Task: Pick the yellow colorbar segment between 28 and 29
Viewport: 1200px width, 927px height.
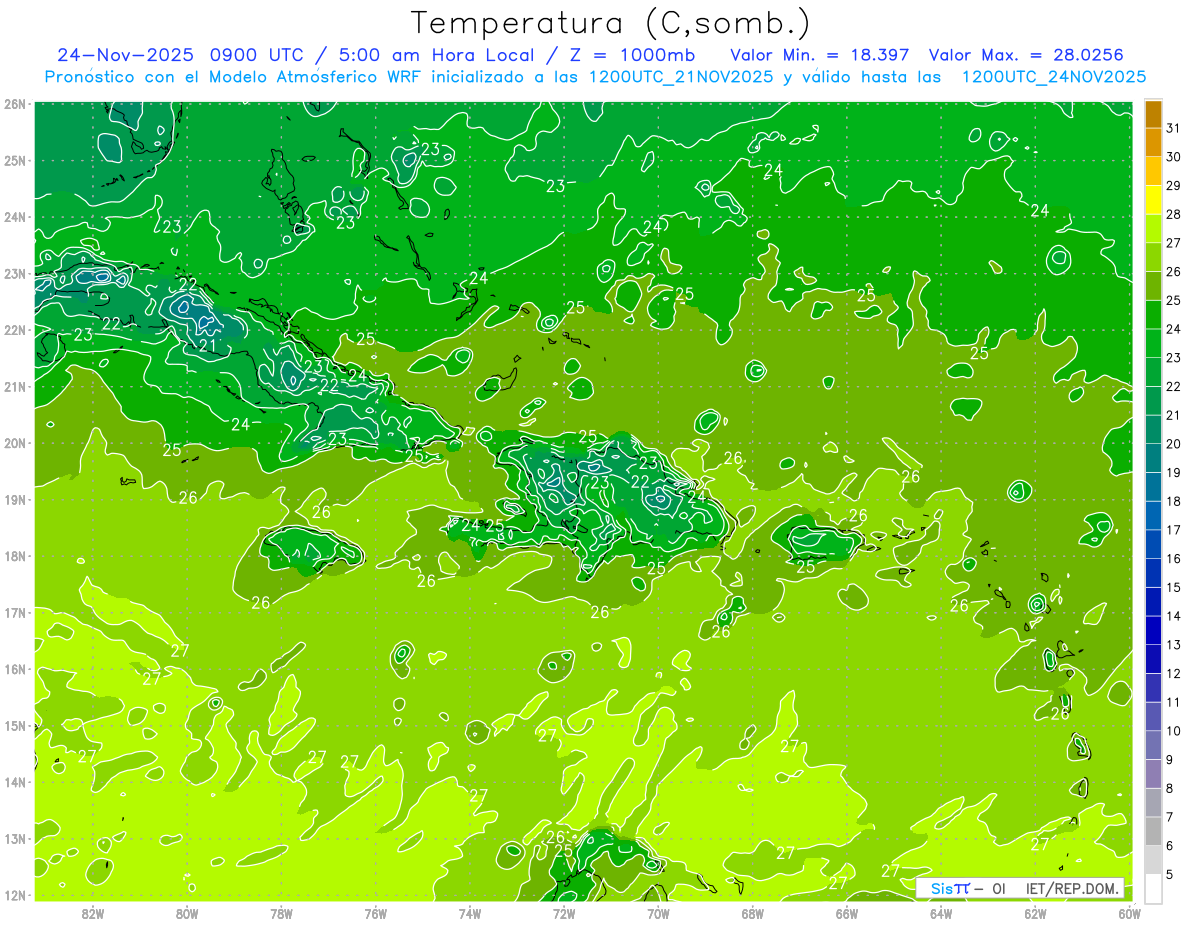Action: click(x=1153, y=200)
